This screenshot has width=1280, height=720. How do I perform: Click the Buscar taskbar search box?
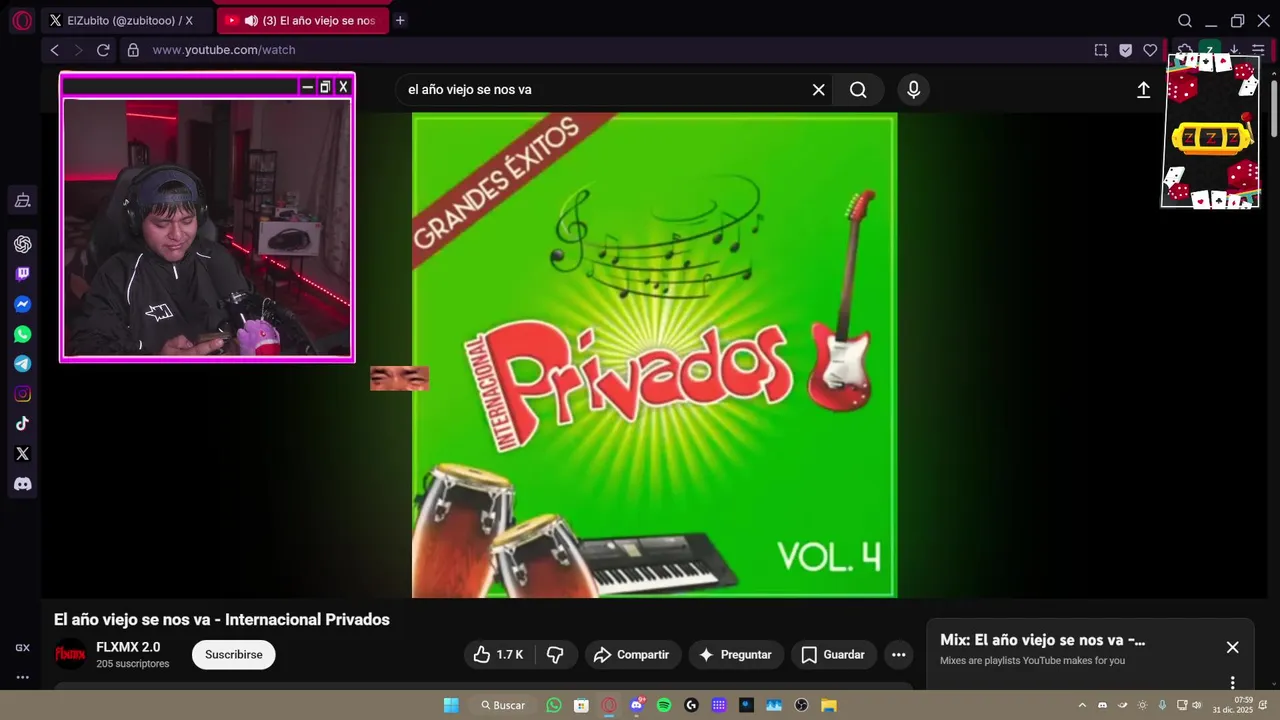coord(503,705)
